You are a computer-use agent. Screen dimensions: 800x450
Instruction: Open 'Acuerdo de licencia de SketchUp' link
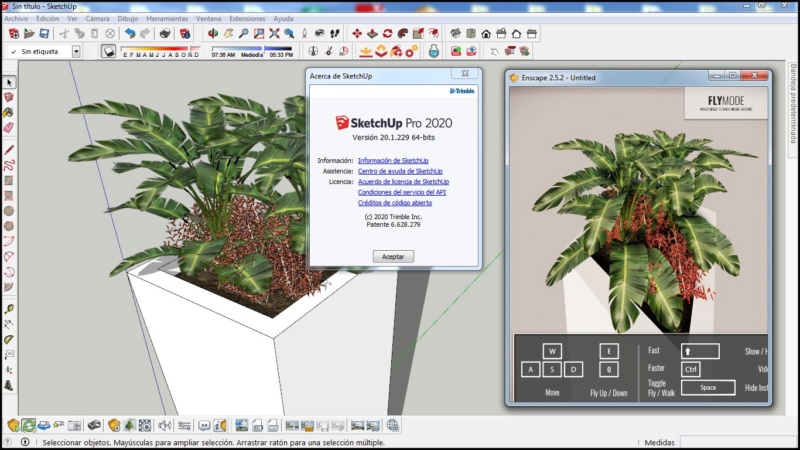point(403,182)
